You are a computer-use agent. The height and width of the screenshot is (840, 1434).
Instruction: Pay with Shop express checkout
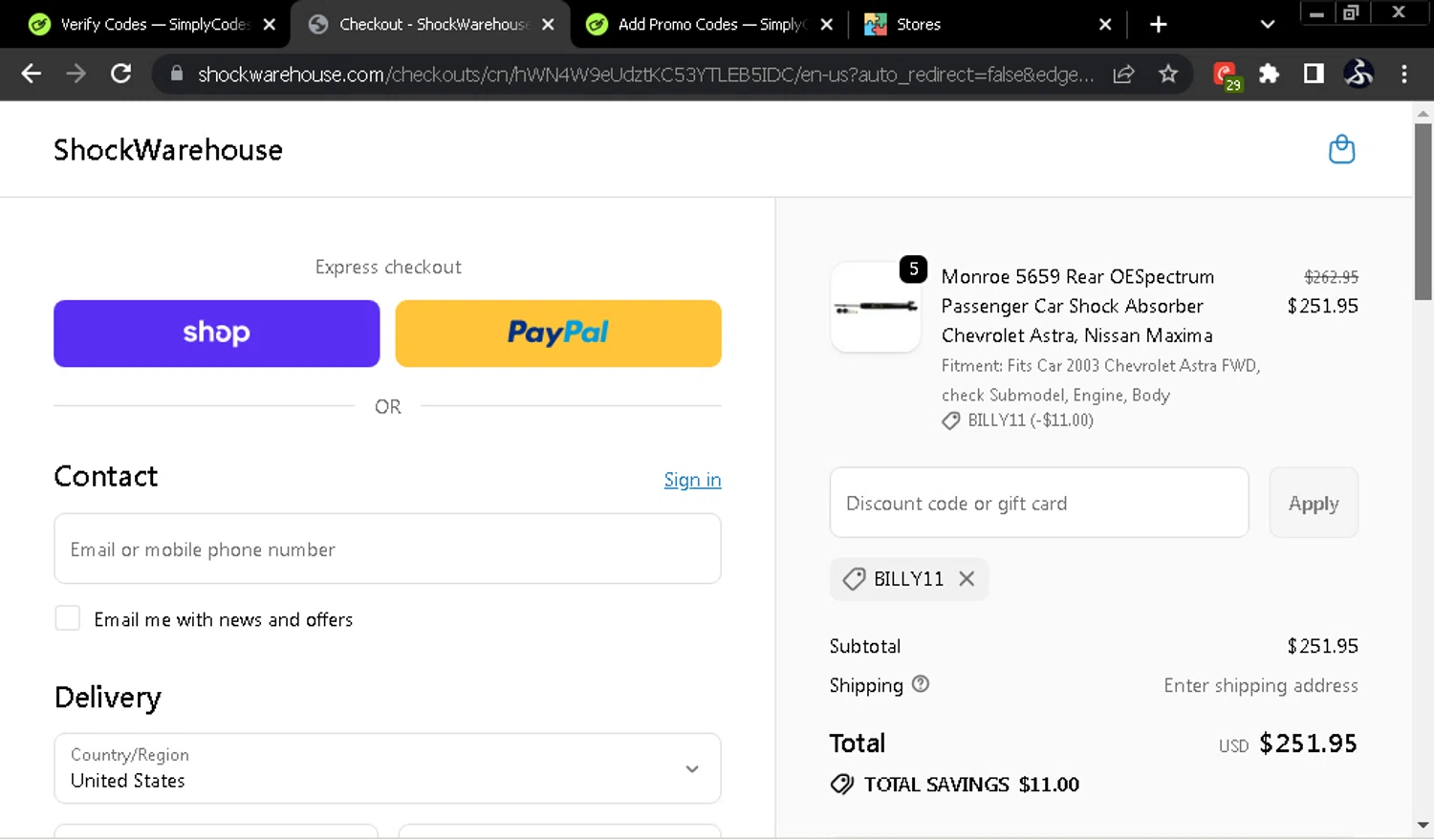tap(217, 334)
